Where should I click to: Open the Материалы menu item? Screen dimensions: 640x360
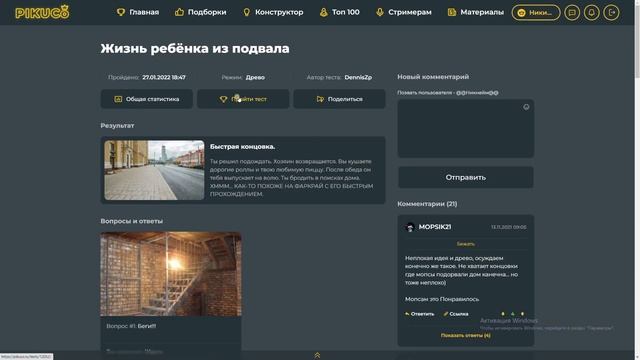tap(476, 12)
